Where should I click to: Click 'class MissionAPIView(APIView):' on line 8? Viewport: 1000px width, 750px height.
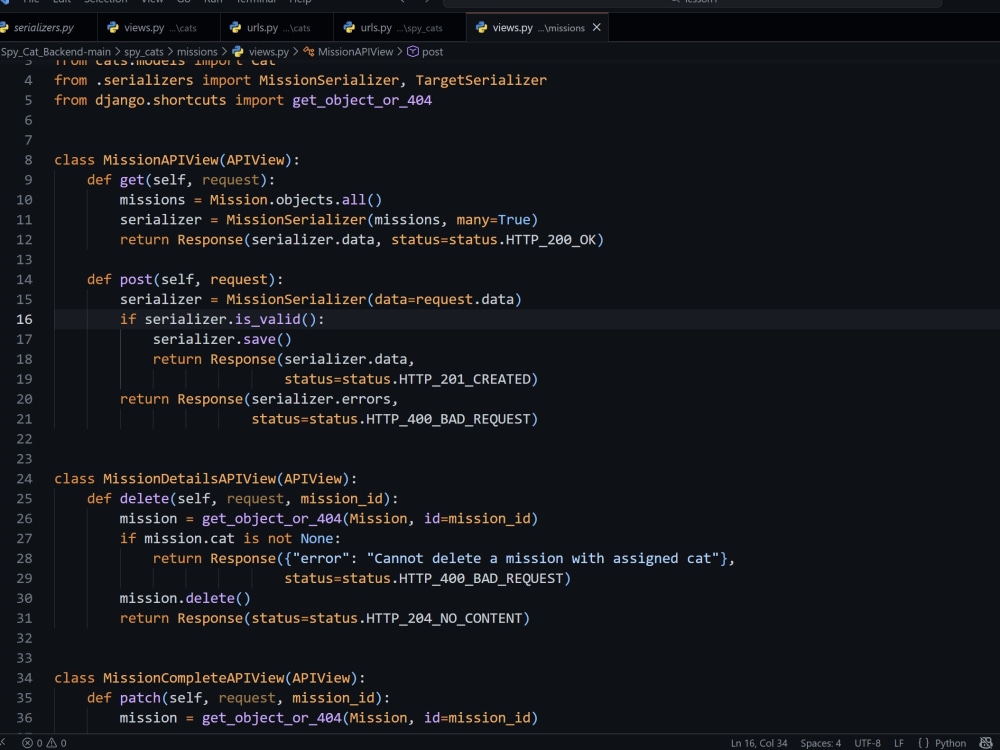click(177, 160)
